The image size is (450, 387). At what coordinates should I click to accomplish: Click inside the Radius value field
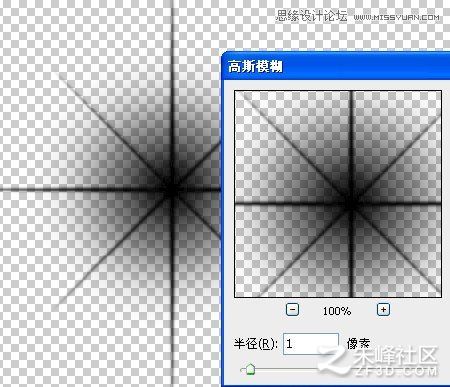tap(311, 344)
